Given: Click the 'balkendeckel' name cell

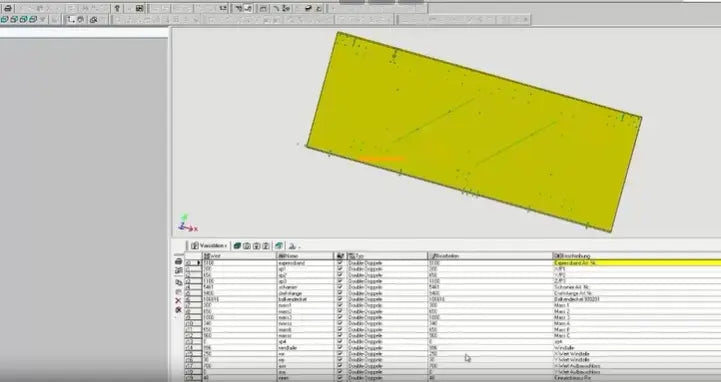Looking at the screenshot, I should [x=305, y=299].
